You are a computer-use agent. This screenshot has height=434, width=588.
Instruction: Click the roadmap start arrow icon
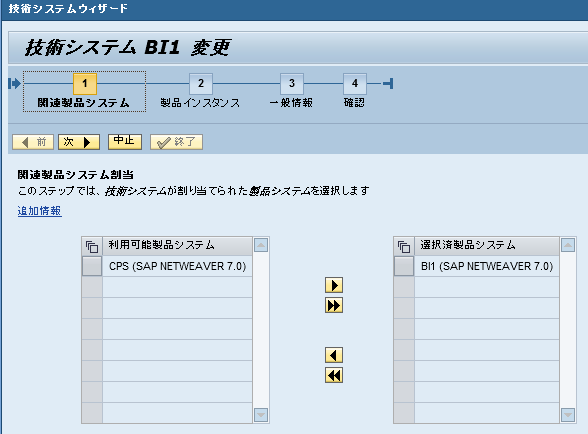point(14,83)
